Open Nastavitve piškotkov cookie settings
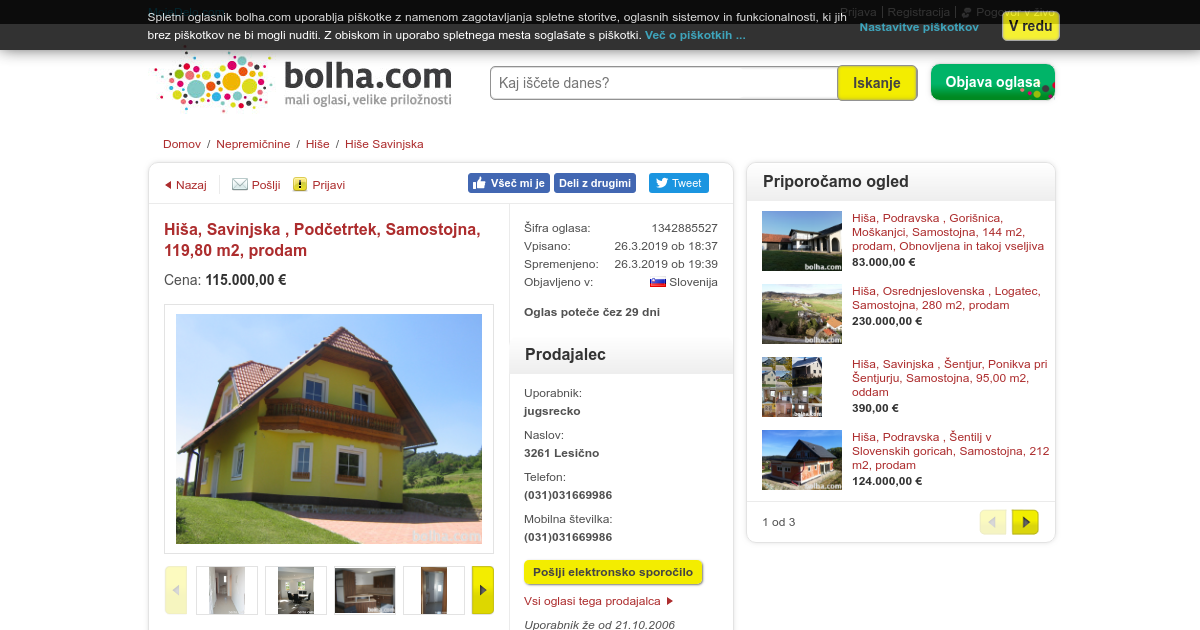 (x=919, y=27)
